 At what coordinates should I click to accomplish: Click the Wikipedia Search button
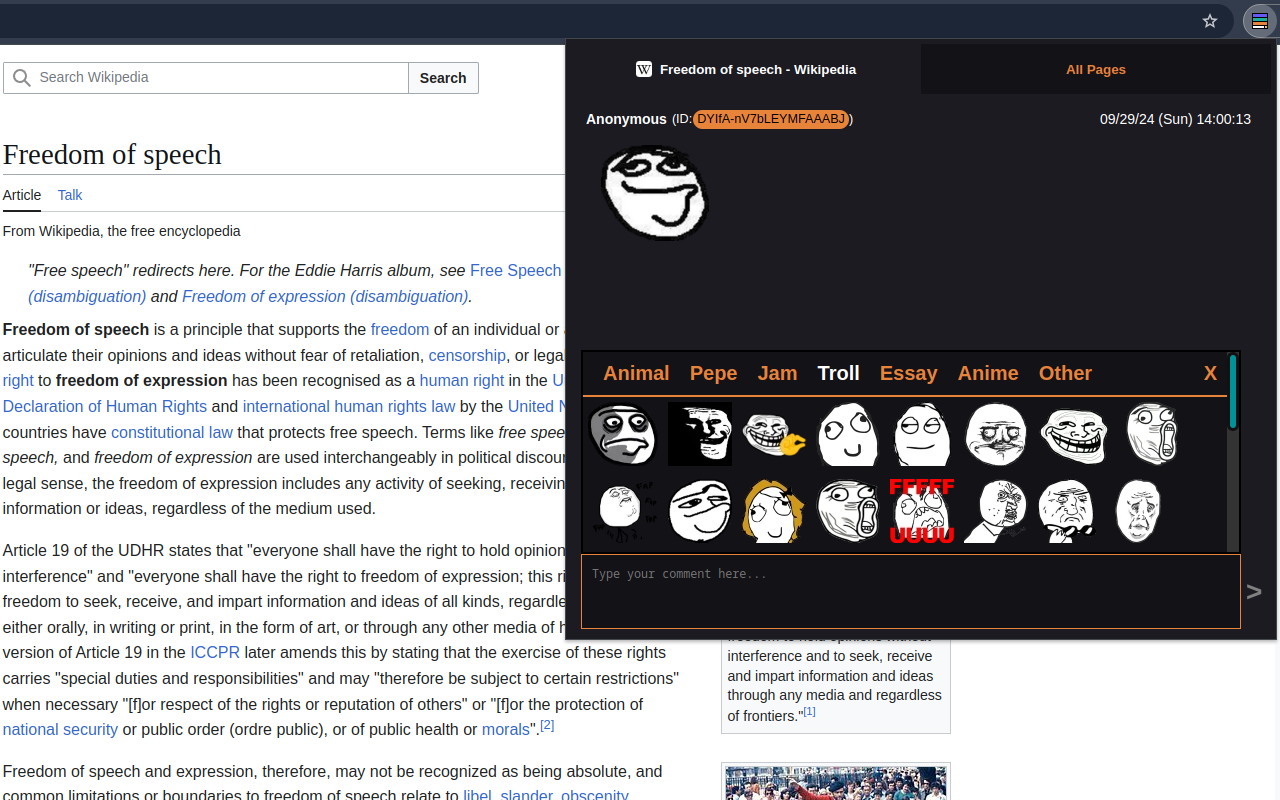443,78
